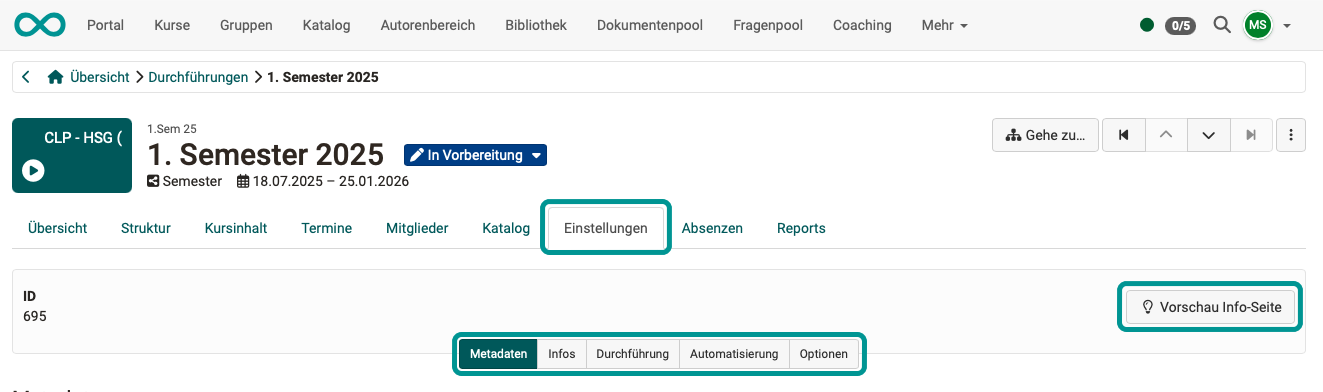Click the '1. Semester 2025' heading
1323x392 pixels.
[266, 154]
